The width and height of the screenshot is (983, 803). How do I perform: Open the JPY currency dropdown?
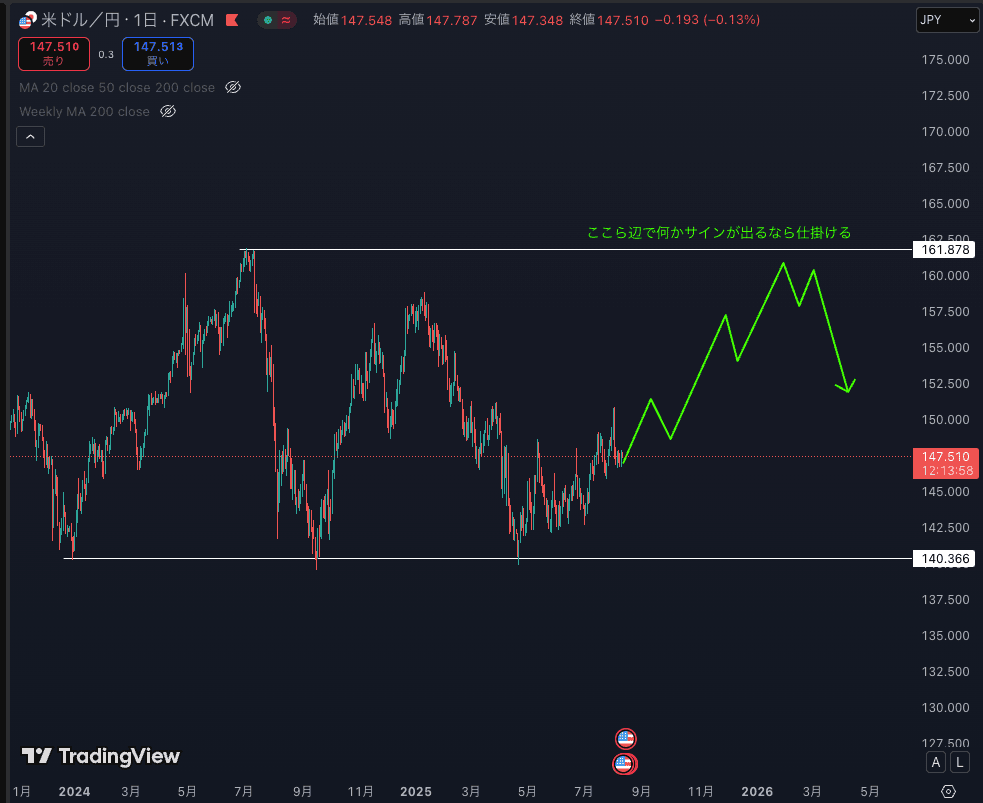tap(947, 19)
